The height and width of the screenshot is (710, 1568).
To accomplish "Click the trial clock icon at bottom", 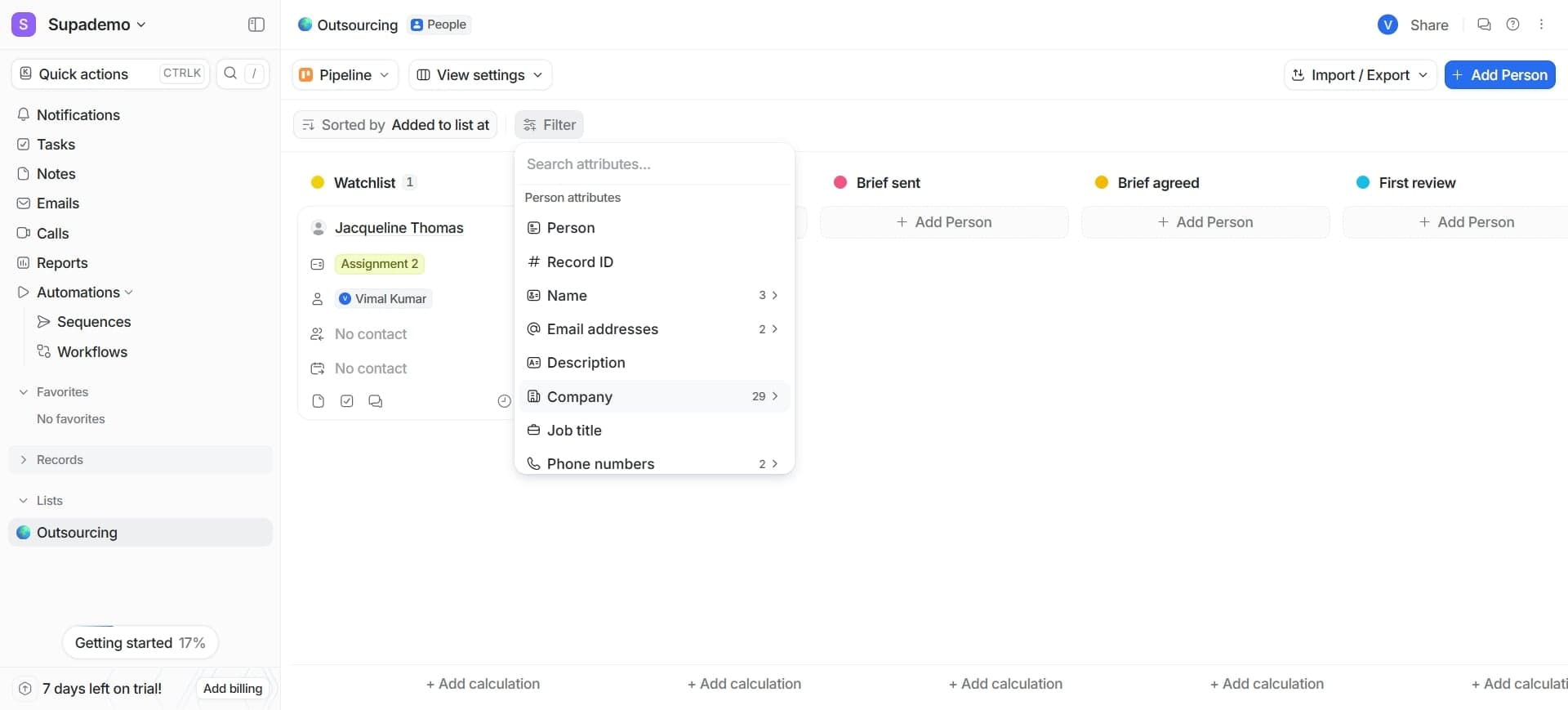I will tap(25, 689).
